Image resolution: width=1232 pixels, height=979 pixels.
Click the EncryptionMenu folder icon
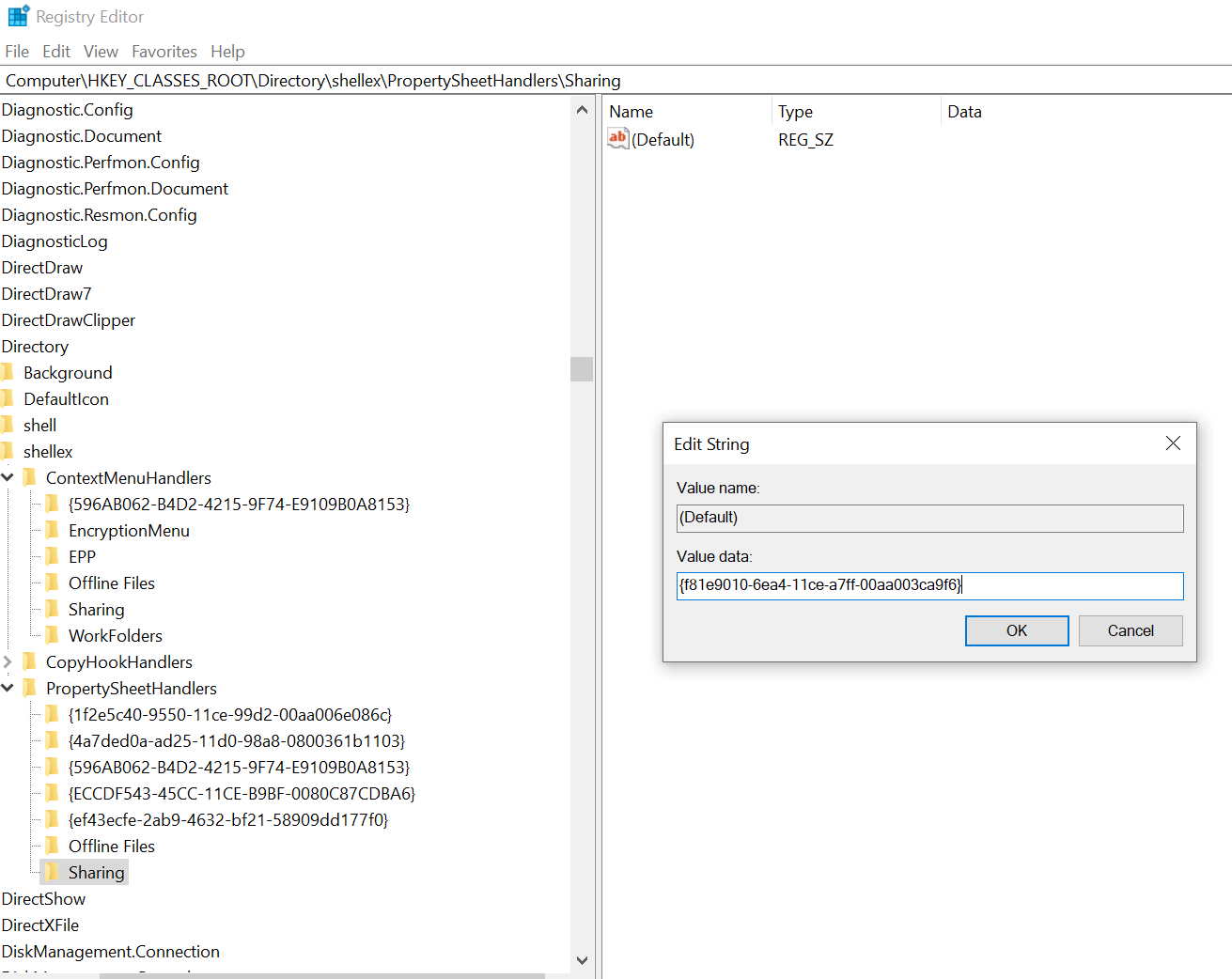tap(53, 530)
